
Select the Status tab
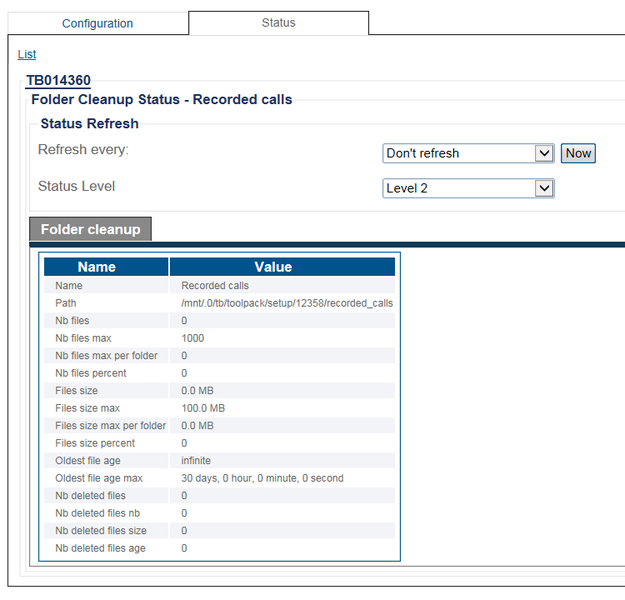279,23
